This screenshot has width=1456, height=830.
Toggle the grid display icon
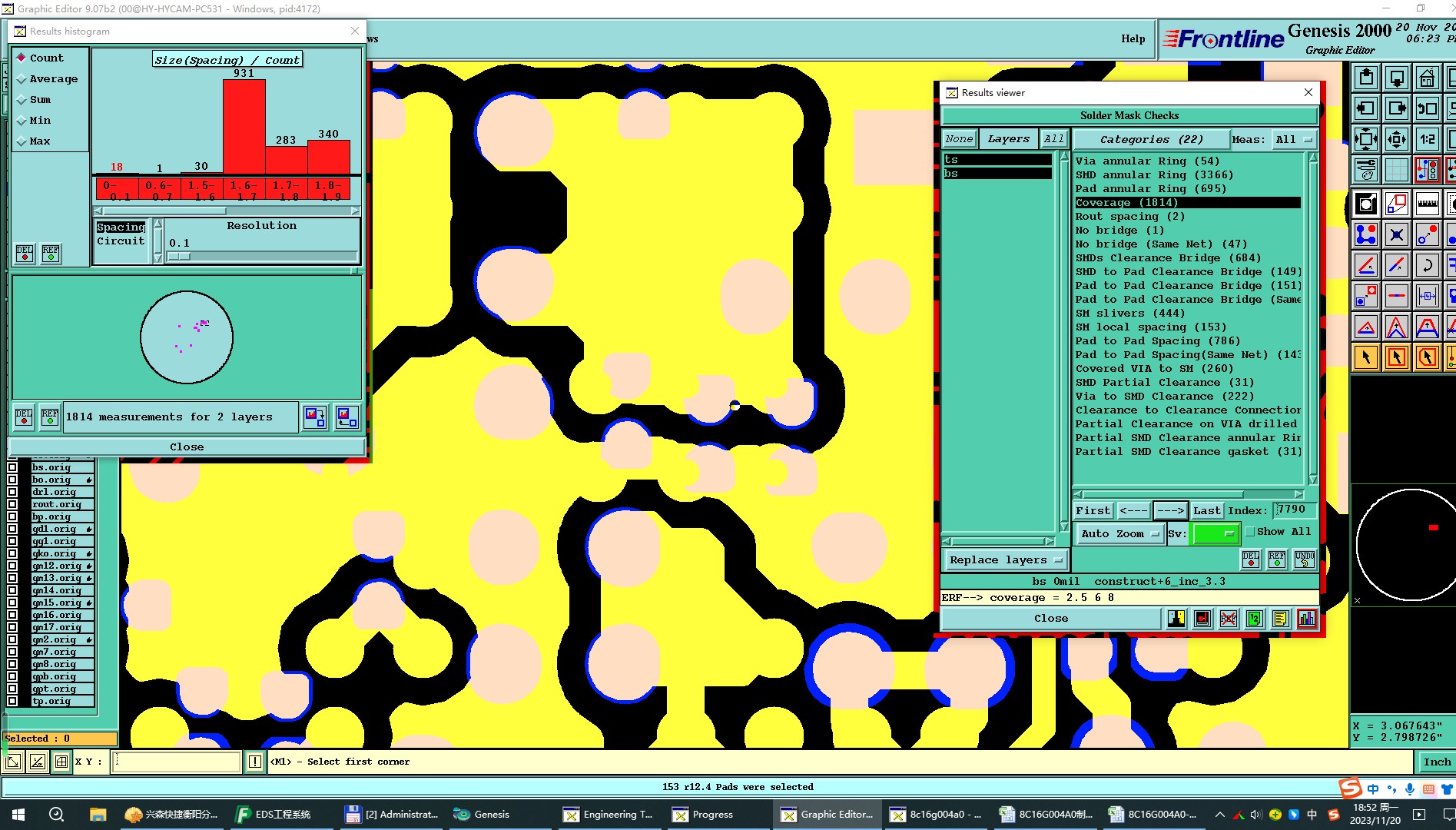click(1397, 169)
